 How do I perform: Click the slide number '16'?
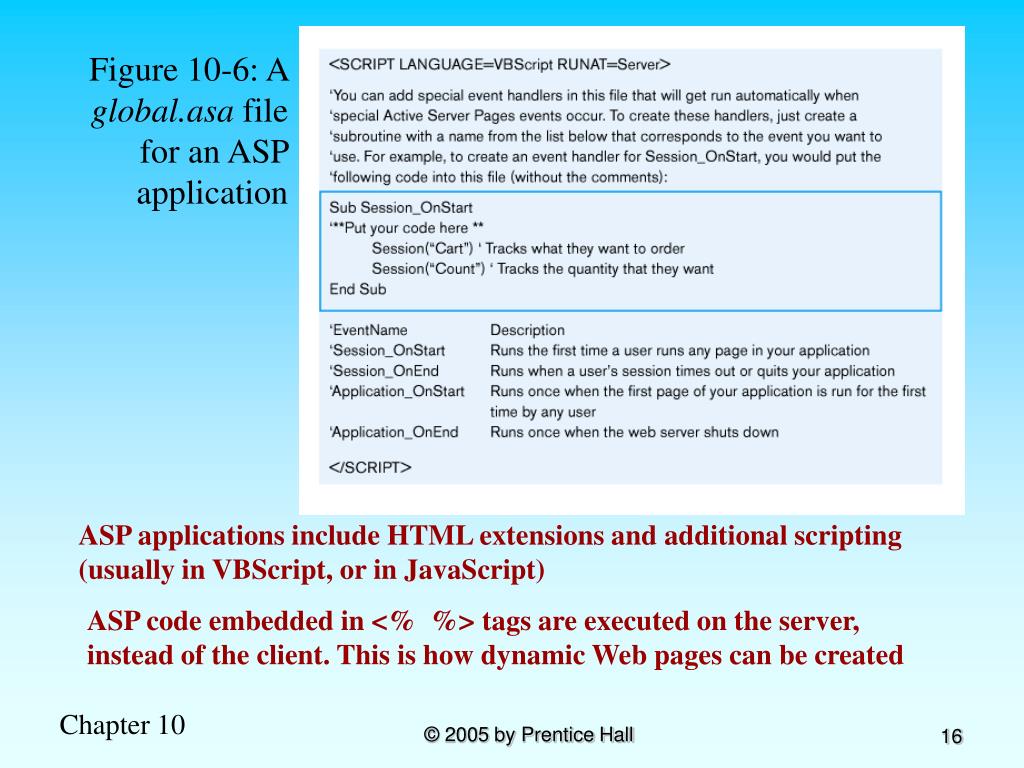click(x=952, y=737)
